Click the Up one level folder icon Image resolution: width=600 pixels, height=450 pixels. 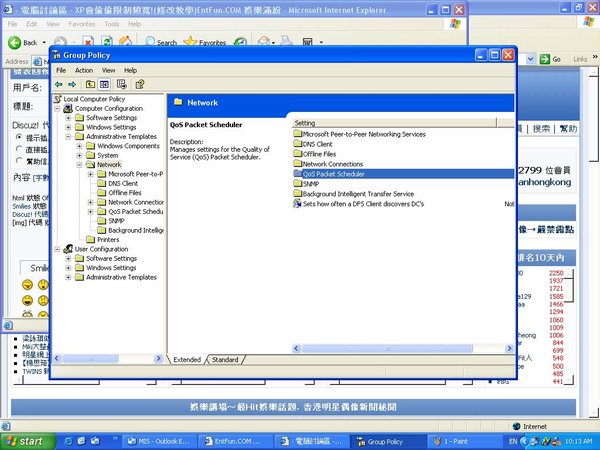[x=90, y=85]
